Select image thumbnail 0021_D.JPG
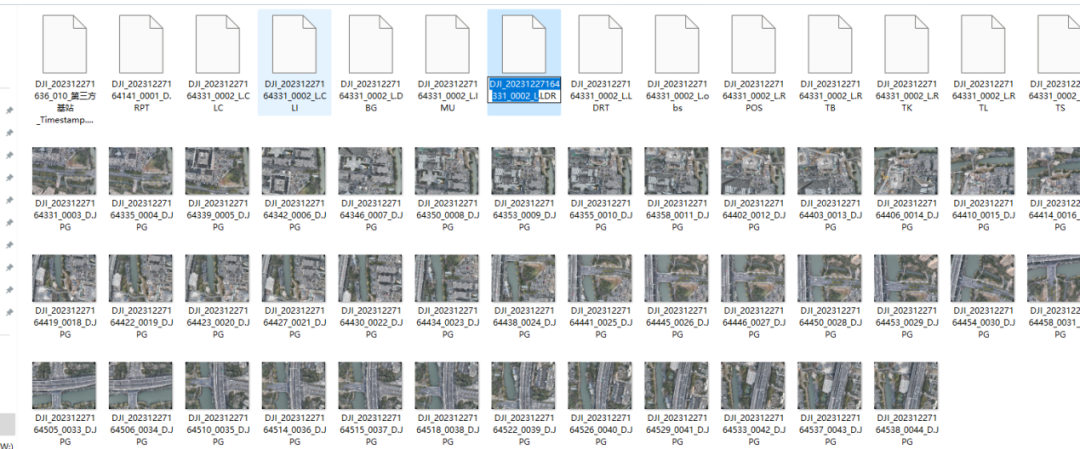Image resolution: width=1080 pixels, height=449 pixels. coord(293,278)
